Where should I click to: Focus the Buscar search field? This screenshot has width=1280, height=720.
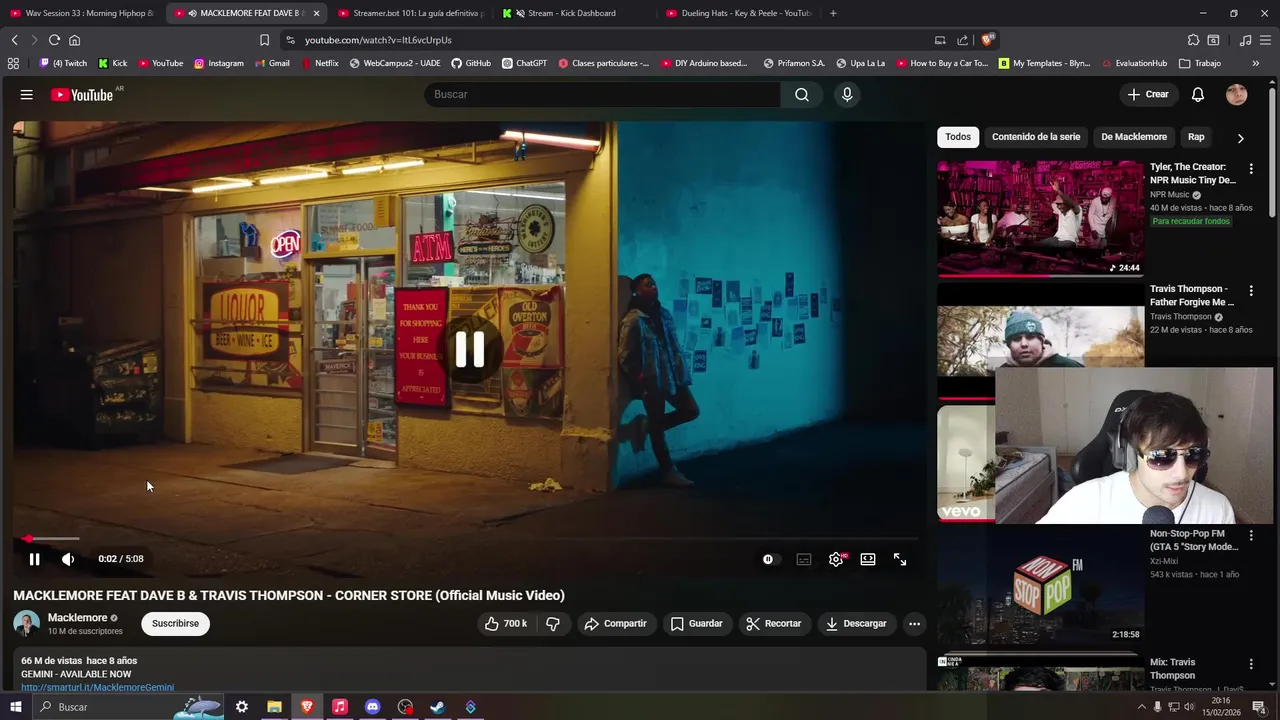(x=602, y=94)
